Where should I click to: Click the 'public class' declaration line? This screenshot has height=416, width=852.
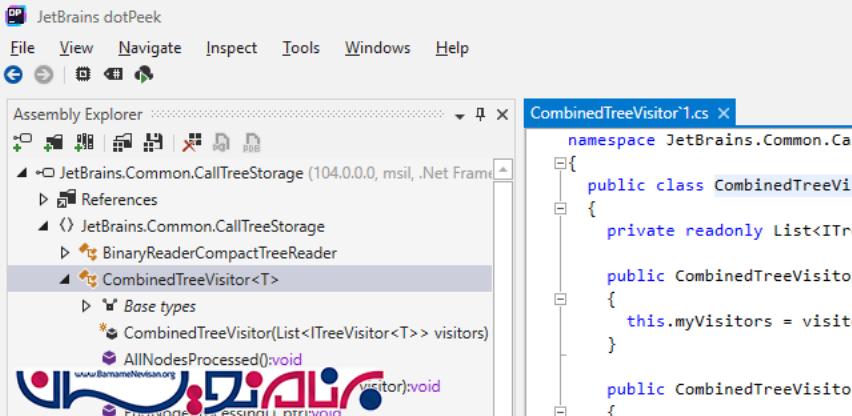719,186
